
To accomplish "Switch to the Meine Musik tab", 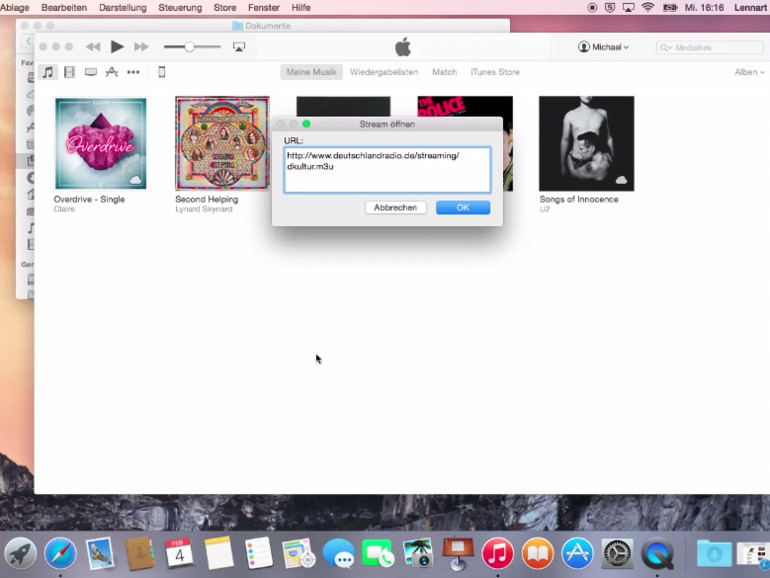I will tap(311, 72).
